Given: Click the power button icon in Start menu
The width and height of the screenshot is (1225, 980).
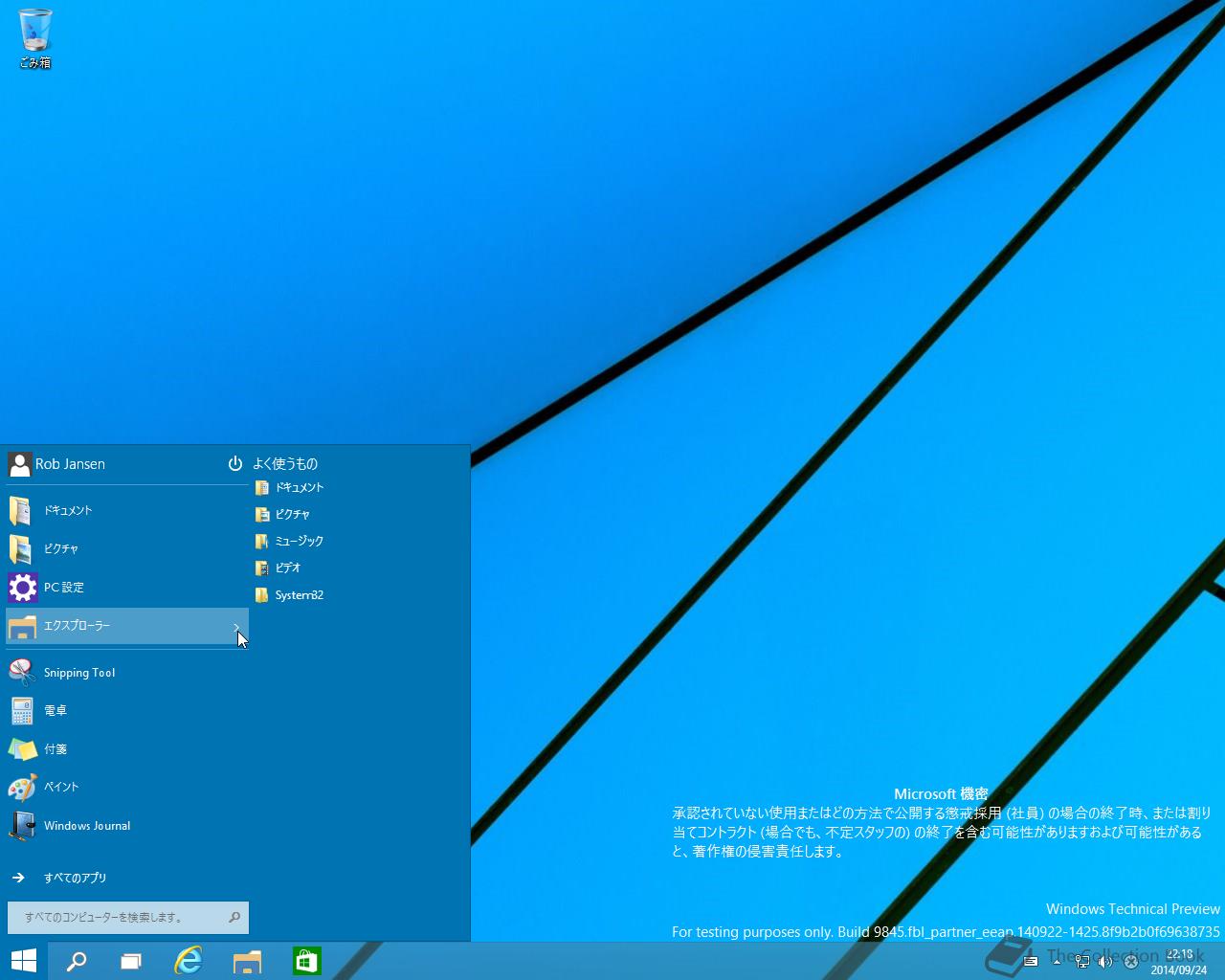Looking at the screenshot, I should pyautogui.click(x=234, y=464).
